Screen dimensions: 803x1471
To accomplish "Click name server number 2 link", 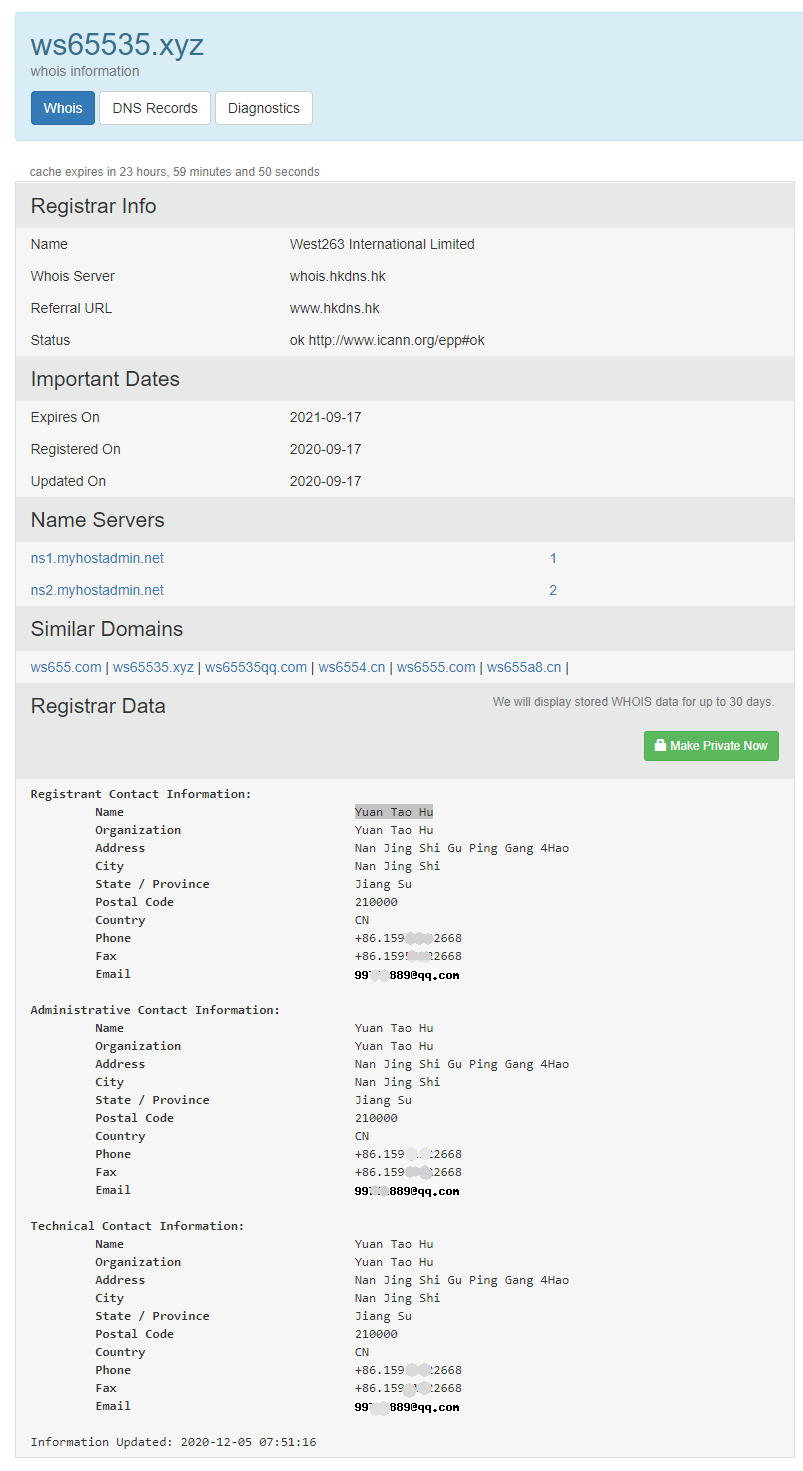I will pos(553,590).
